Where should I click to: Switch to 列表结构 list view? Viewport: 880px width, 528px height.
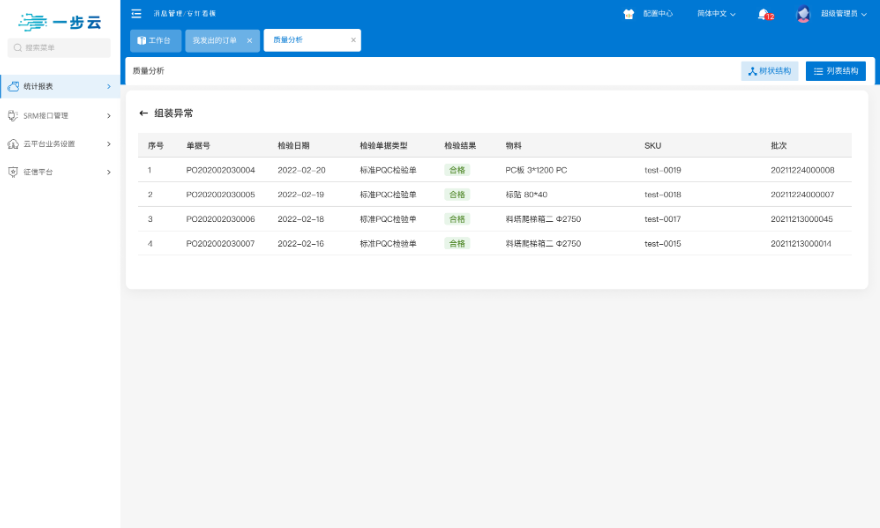(835, 71)
